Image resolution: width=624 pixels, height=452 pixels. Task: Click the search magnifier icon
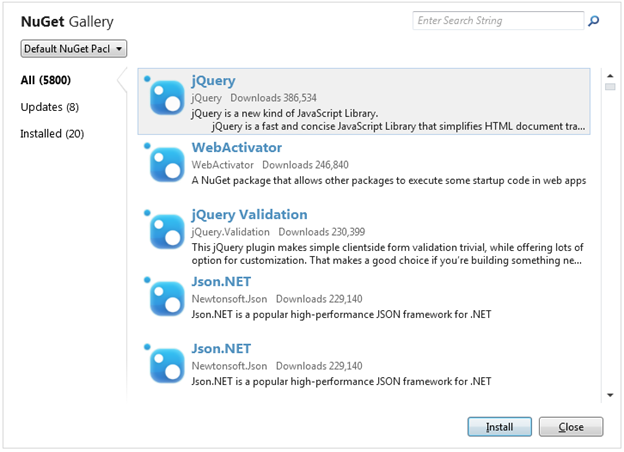point(594,21)
